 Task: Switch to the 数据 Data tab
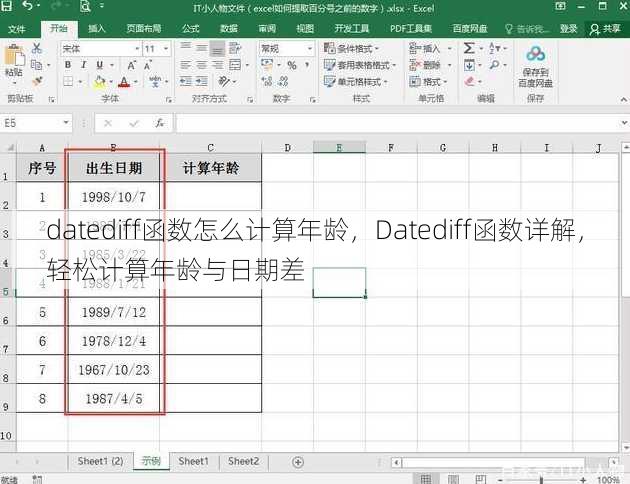click(x=229, y=29)
